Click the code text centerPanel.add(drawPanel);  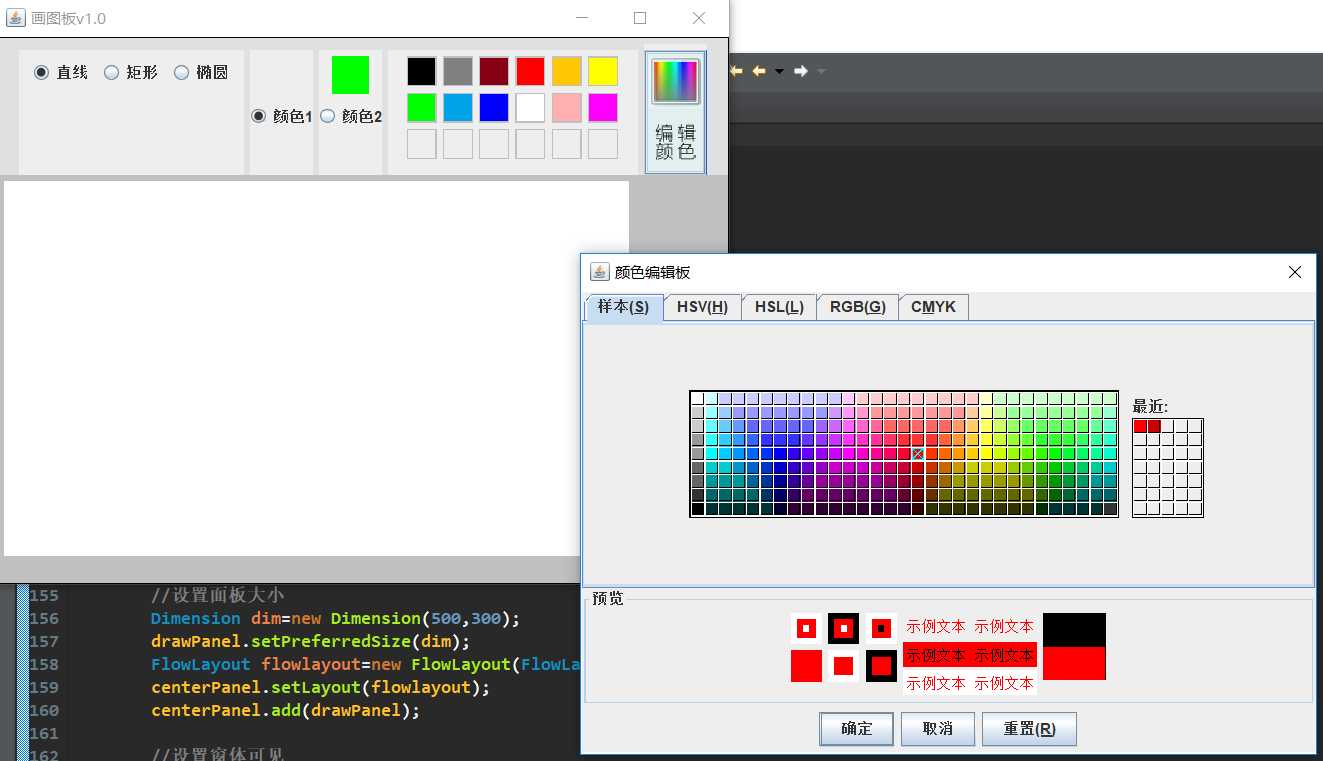coord(286,710)
